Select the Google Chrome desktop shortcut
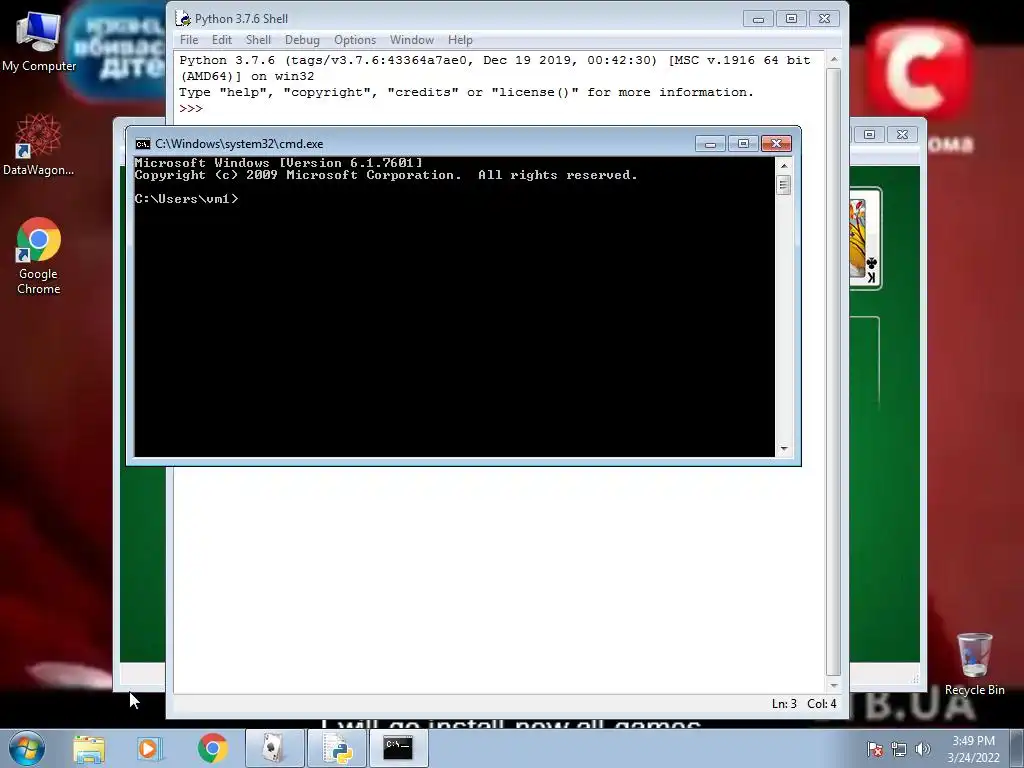 [x=39, y=256]
